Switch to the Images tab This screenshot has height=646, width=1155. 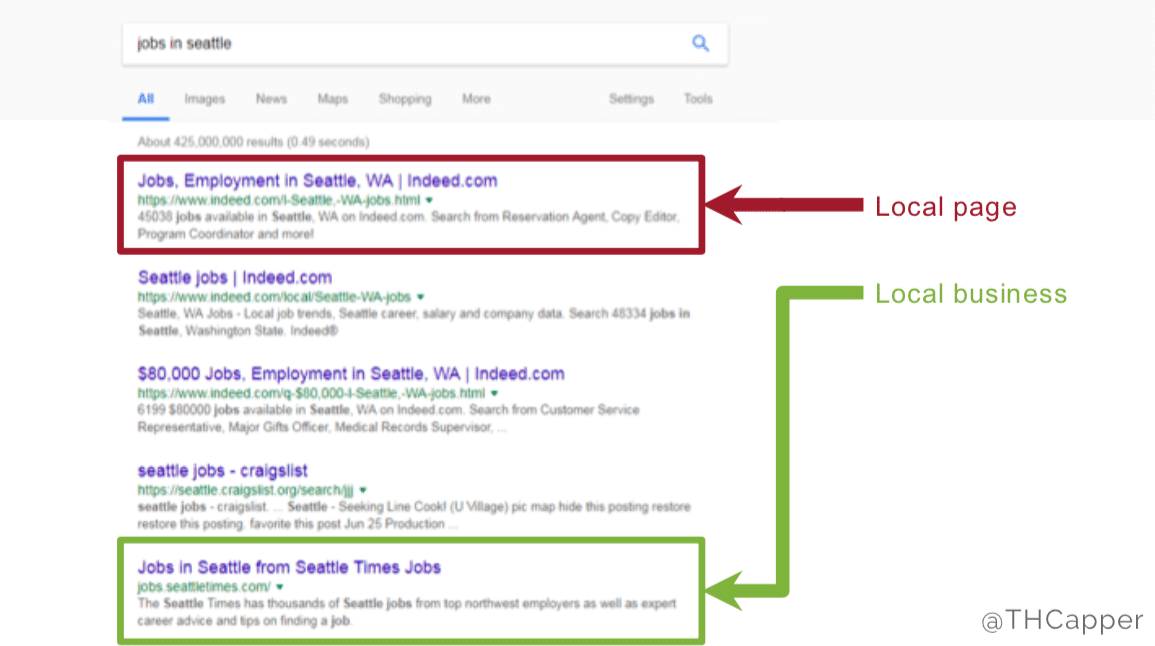click(205, 99)
